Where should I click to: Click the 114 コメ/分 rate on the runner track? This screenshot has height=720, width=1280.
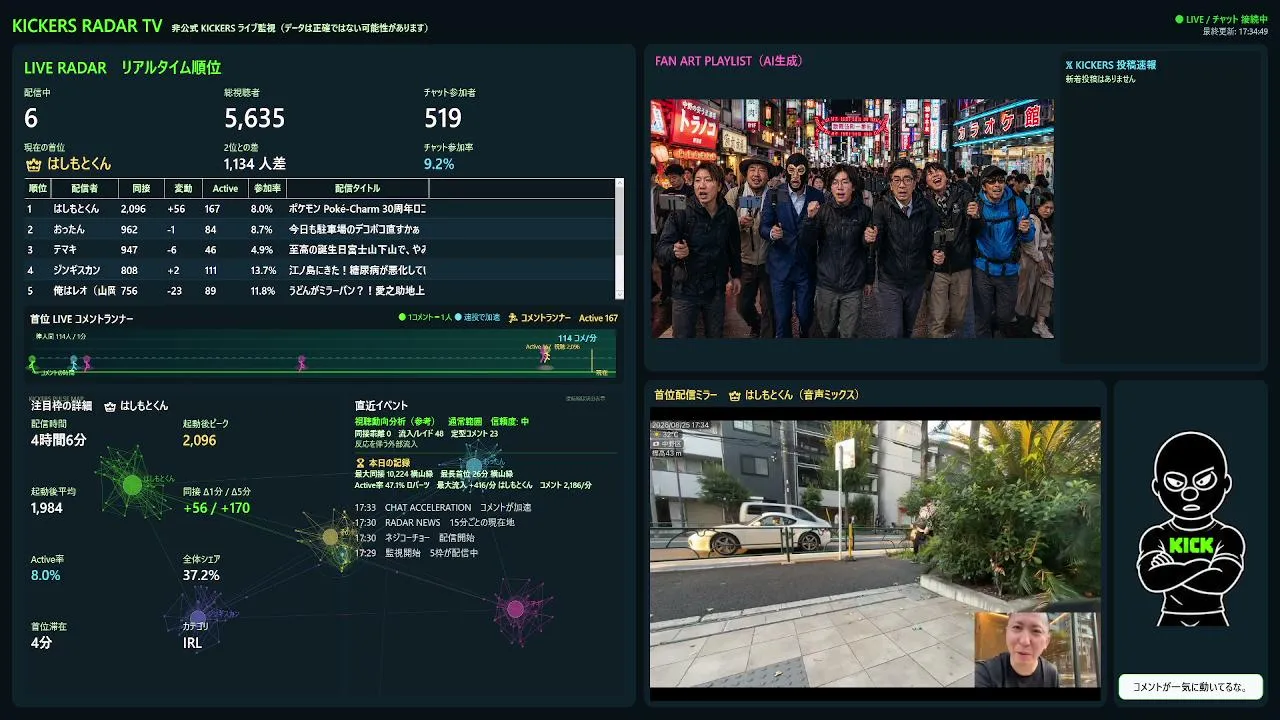click(x=577, y=338)
